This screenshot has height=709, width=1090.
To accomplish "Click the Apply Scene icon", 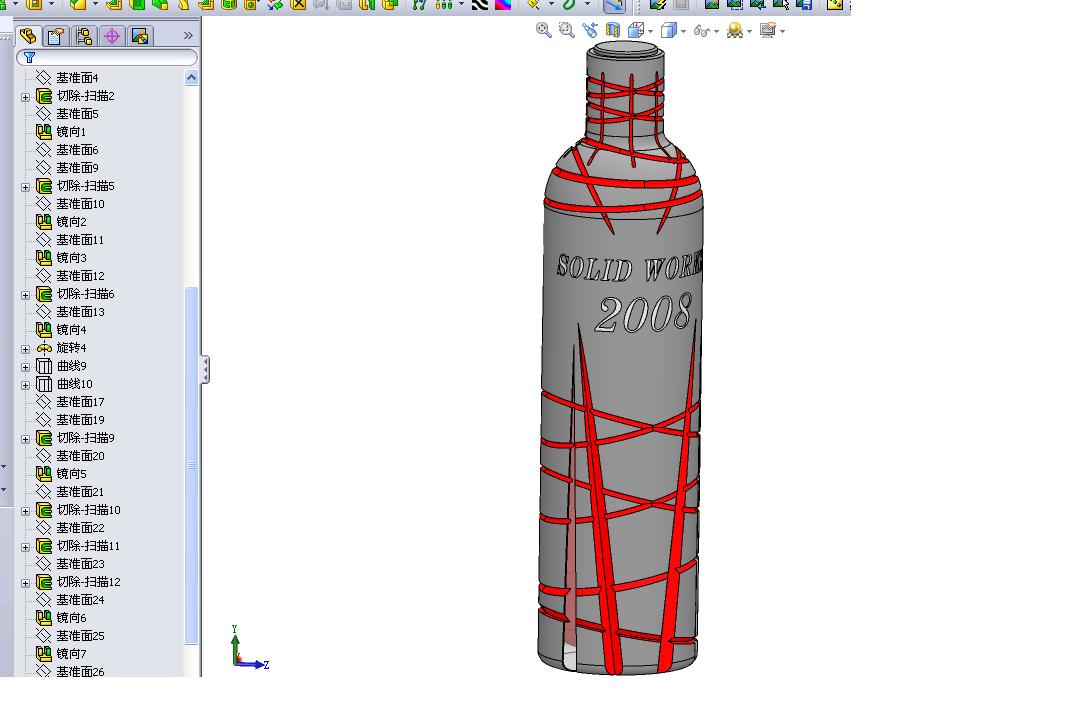I will (734, 30).
